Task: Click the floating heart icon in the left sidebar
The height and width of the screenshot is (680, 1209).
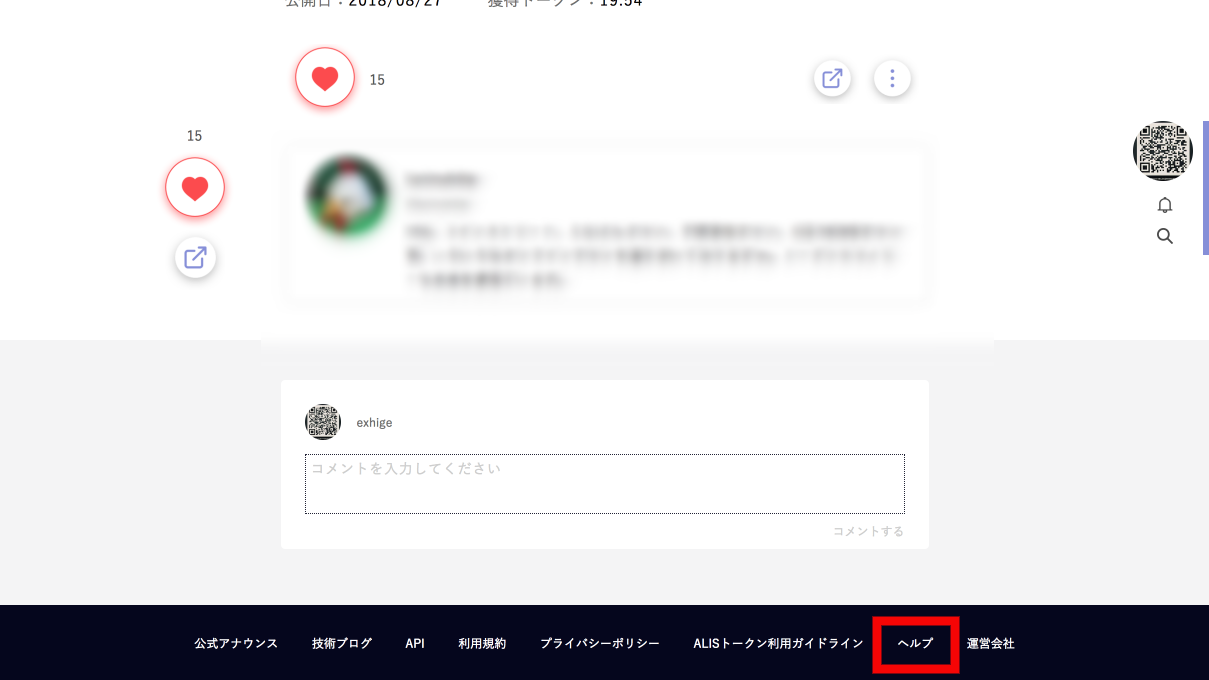Action: click(x=195, y=187)
